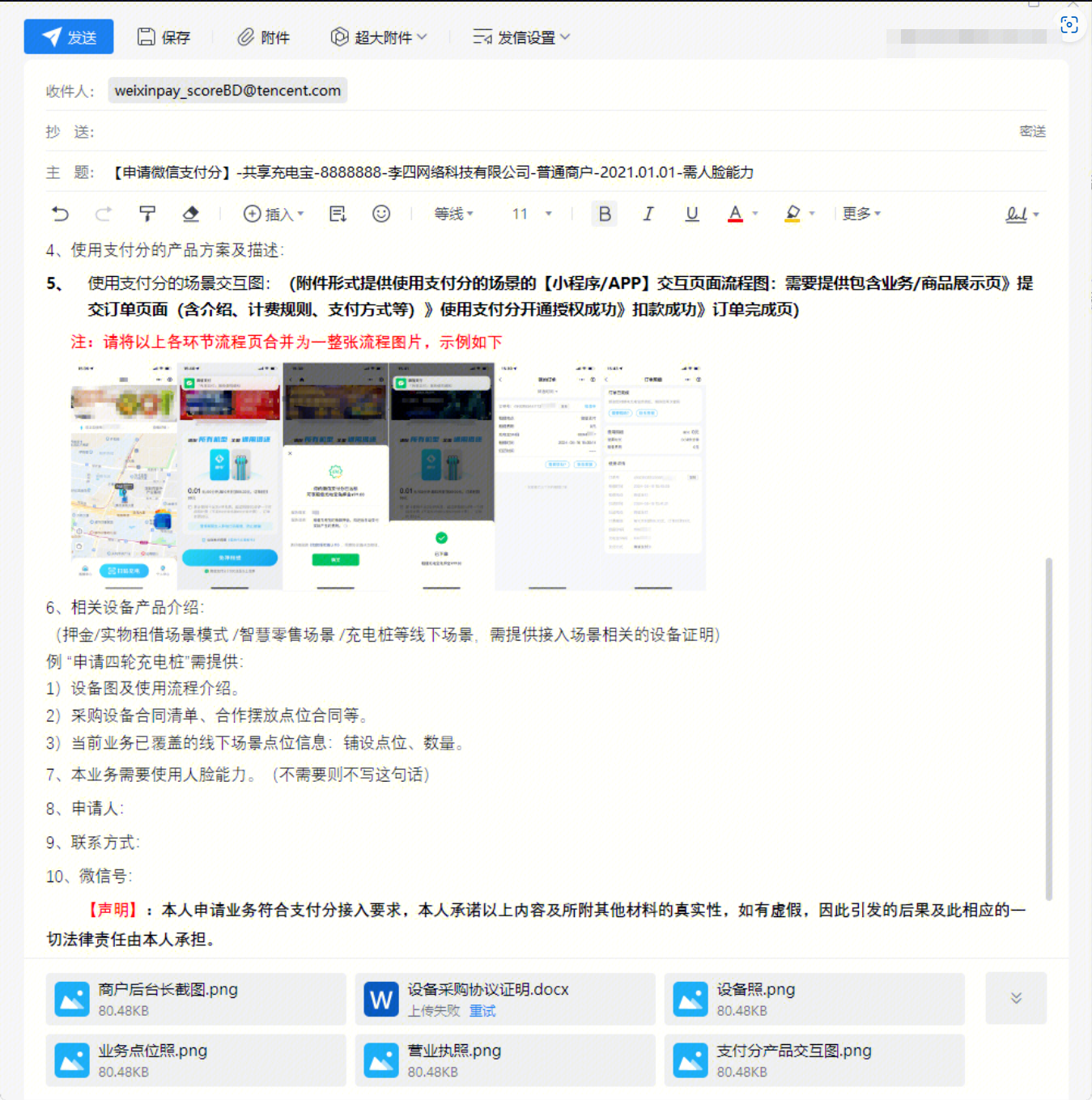This screenshot has height=1100, width=1092.
Task: Open the 发信设置 dropdown
Action: coord(521,37)
